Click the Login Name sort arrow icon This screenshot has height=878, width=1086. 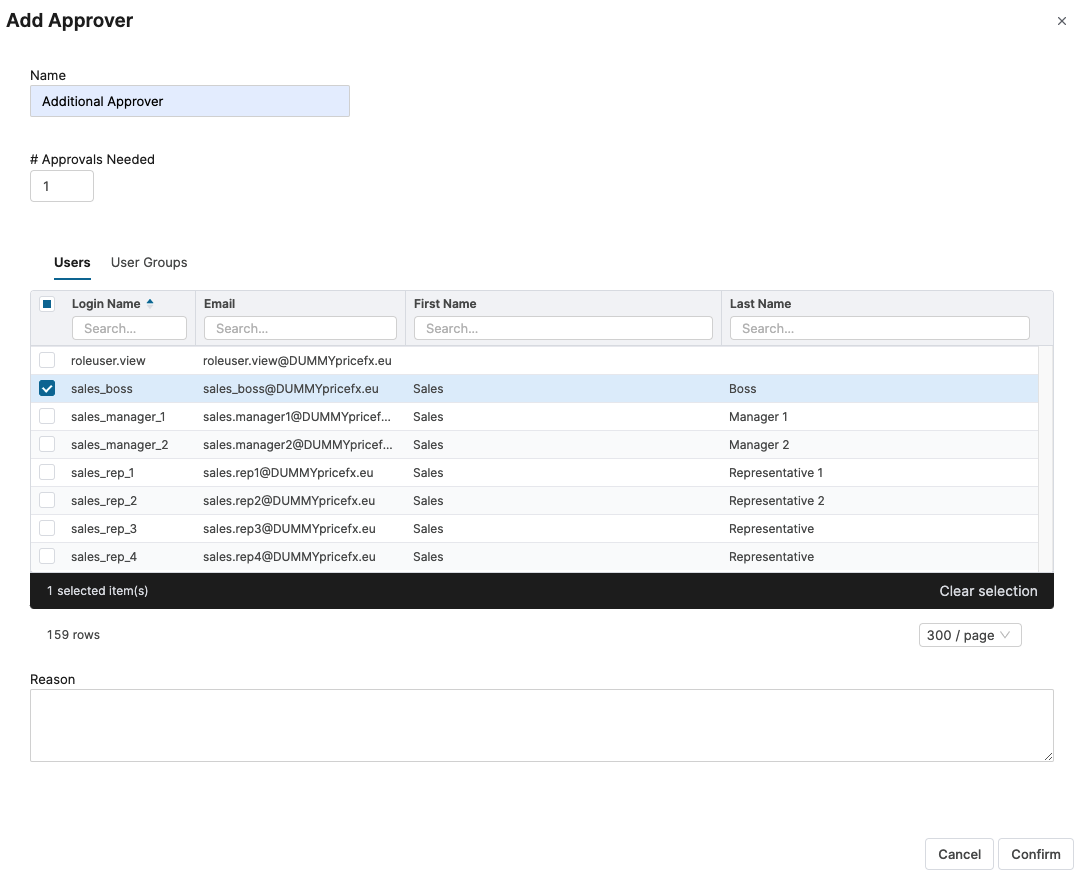click(150, 303)
